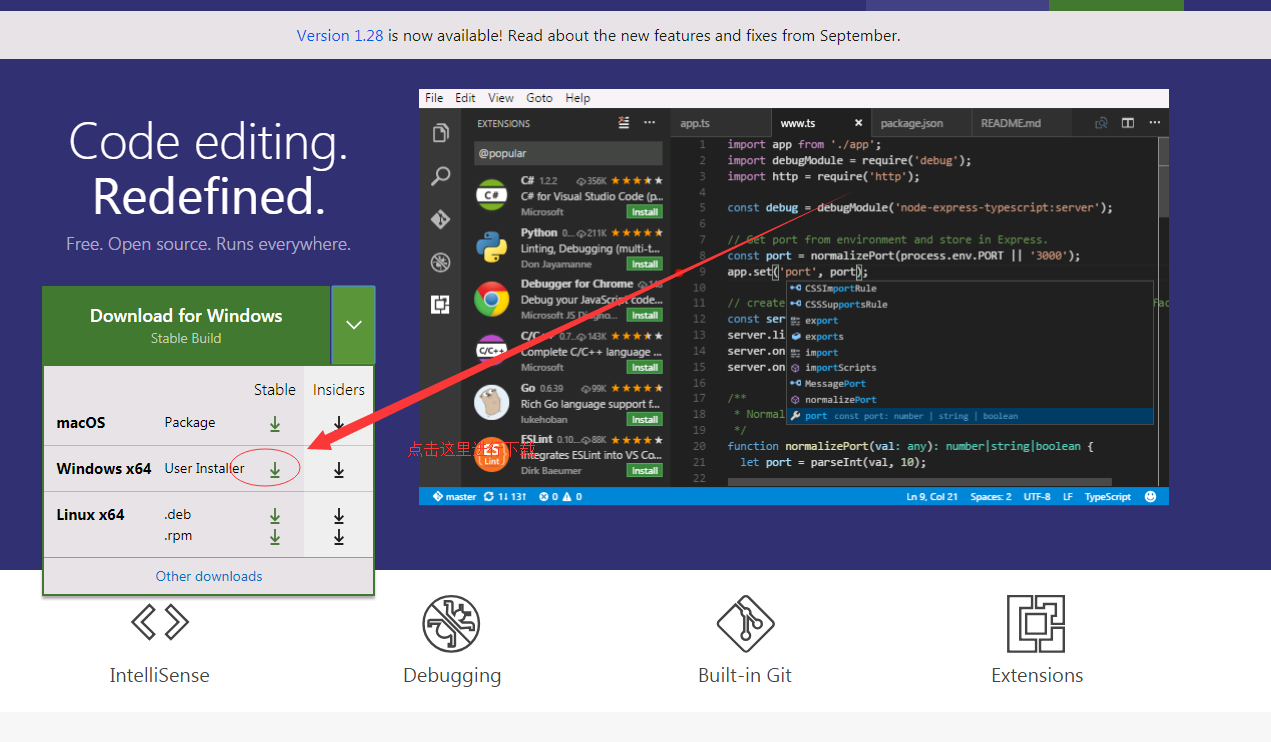Click the Extensions blocks icon below the screenshot
This screenshot has height=742, width=1271.
1036,624
